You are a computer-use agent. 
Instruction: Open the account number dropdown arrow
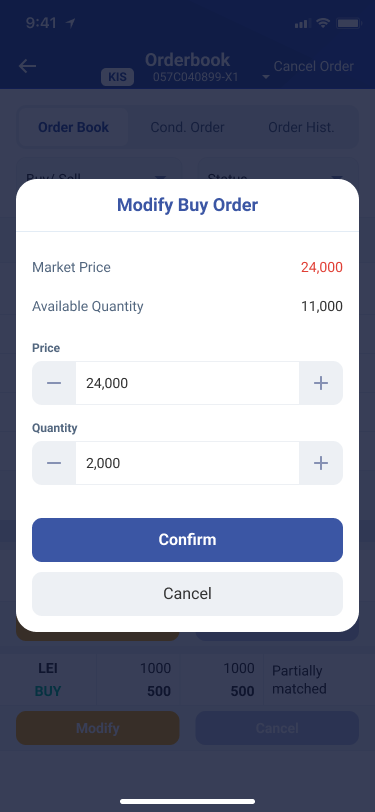click(266, 77)
